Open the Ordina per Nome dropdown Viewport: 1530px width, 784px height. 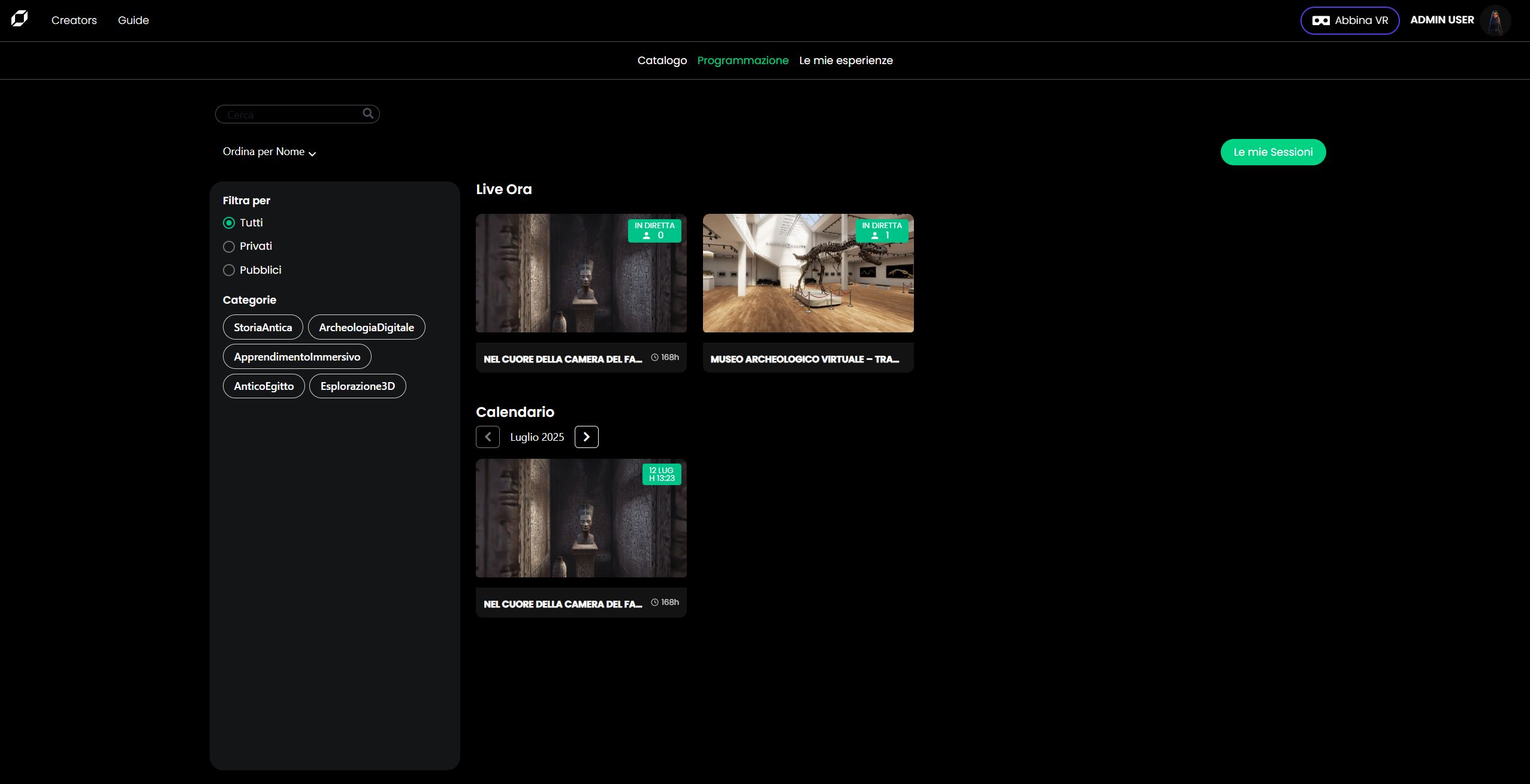268,152
